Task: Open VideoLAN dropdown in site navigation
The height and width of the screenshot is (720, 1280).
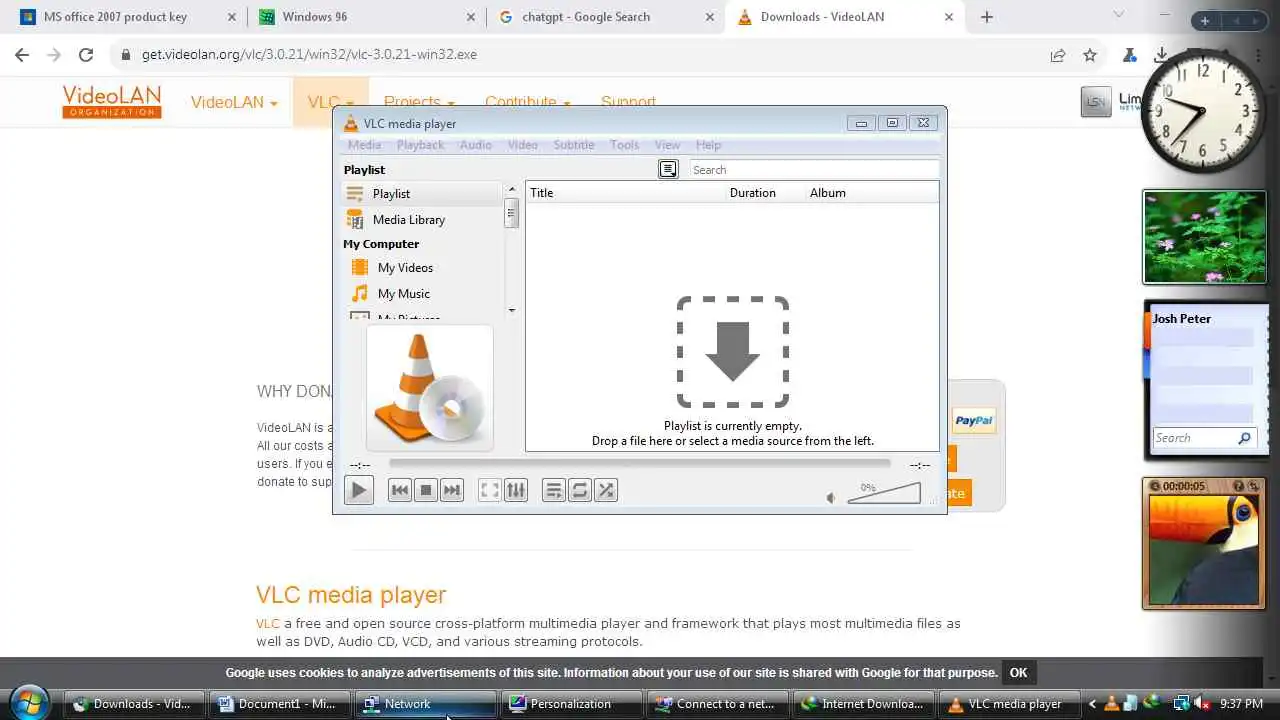Action: 234,102
